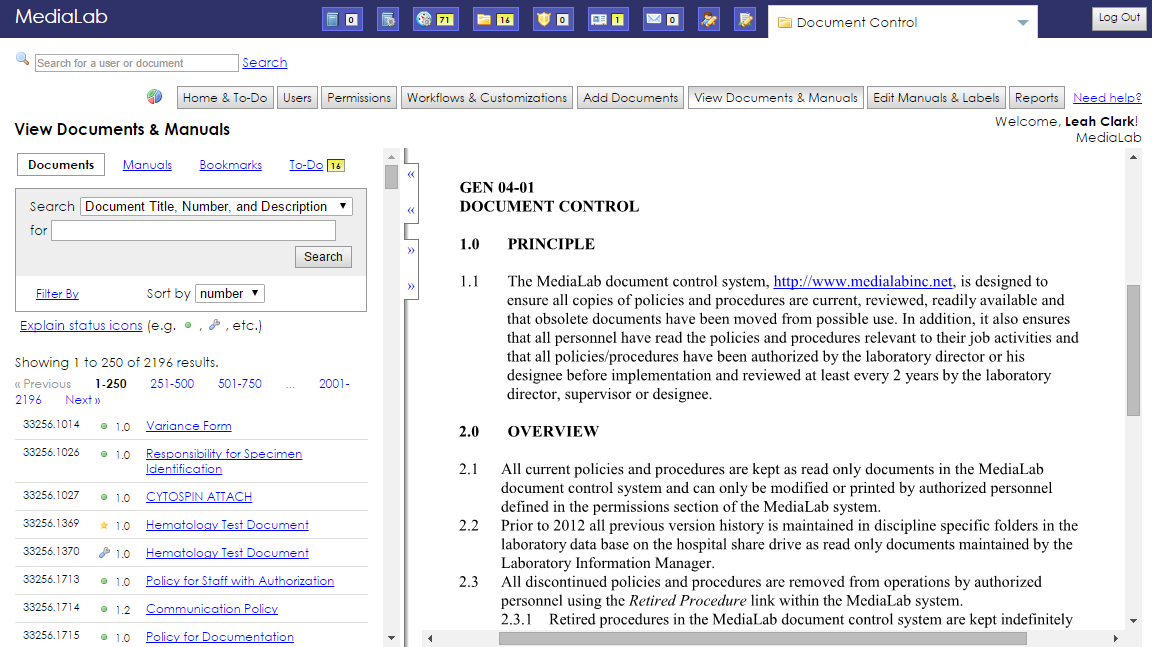Screen dimensions: 1152x647
Task: Click the document list scroll down arrow
Action: point(391,638)
